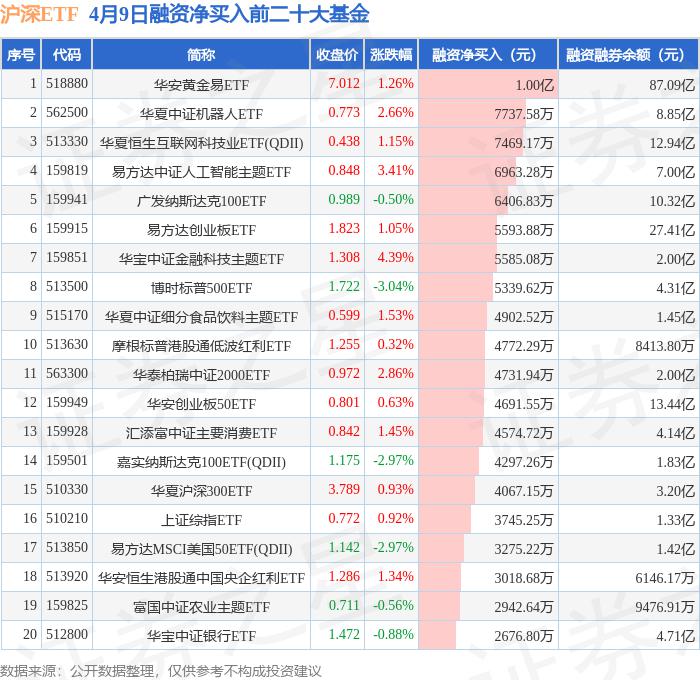Click code 513850

[67, 547]
